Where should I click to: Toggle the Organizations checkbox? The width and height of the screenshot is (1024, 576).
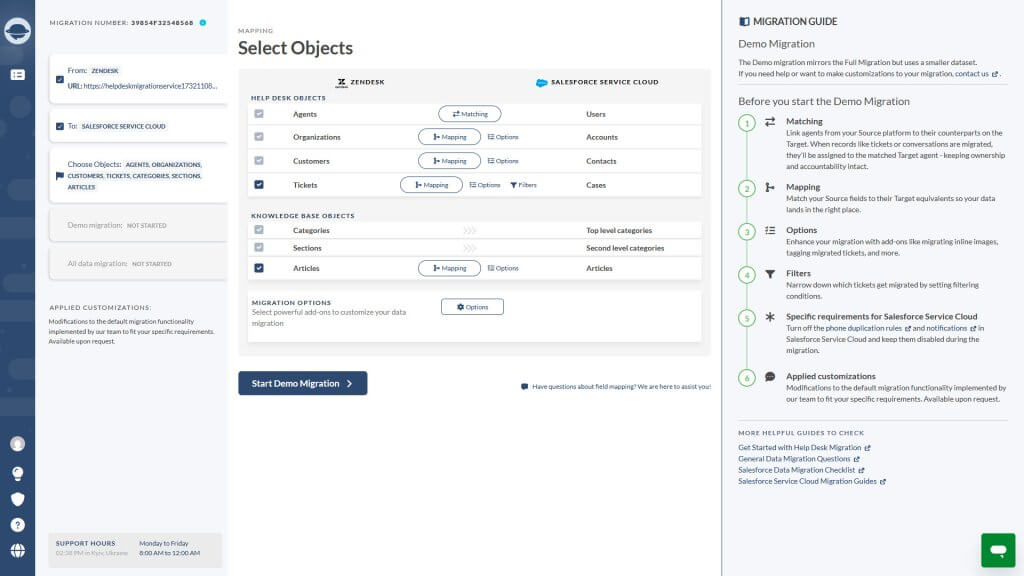pyautogui.click(x=259, y=136)
